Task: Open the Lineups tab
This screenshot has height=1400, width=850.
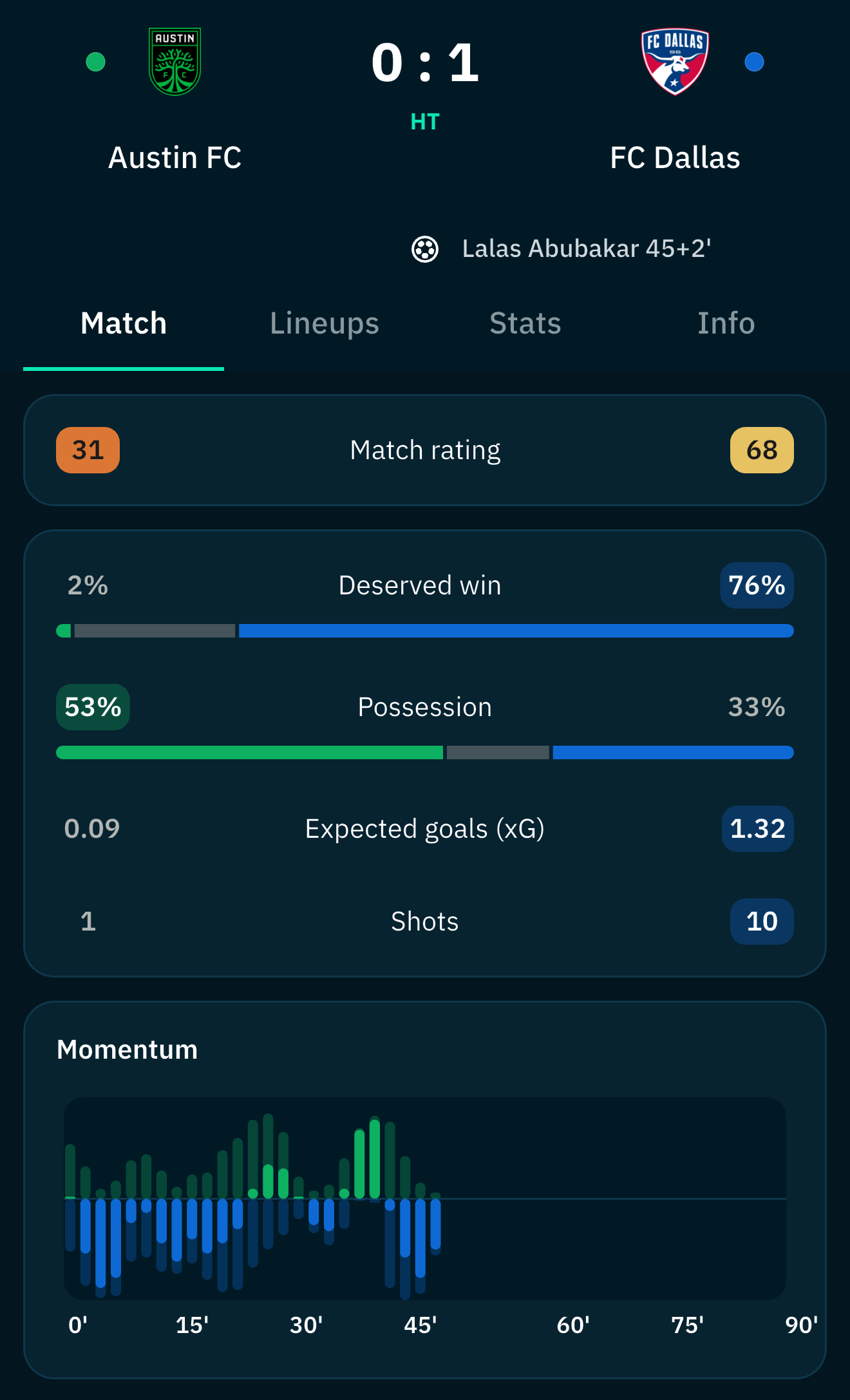Action: point(325,323)
